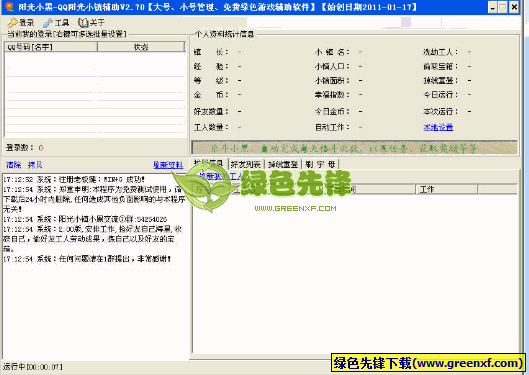Click log line 注册老板键 WIN+G 成功
Viewport: 529px width, 375px height.
pyautogui.click(x=74, y=179)
